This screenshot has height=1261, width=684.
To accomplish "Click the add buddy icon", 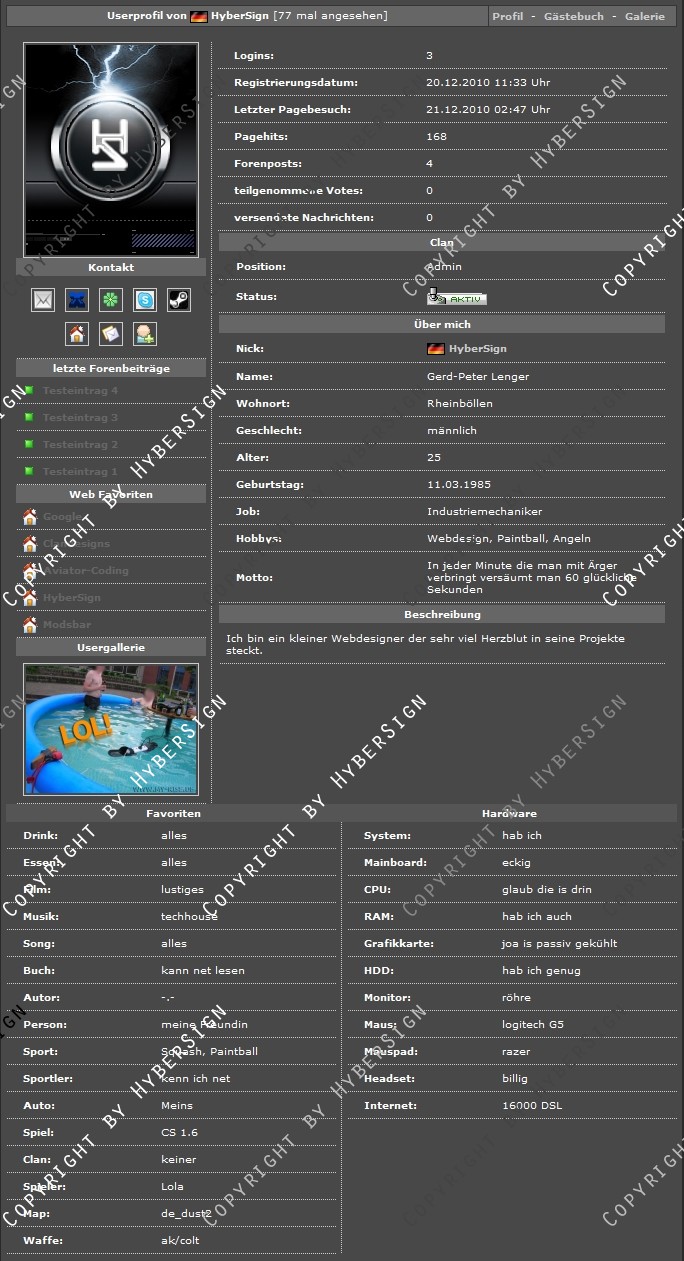I will [145, 334].
